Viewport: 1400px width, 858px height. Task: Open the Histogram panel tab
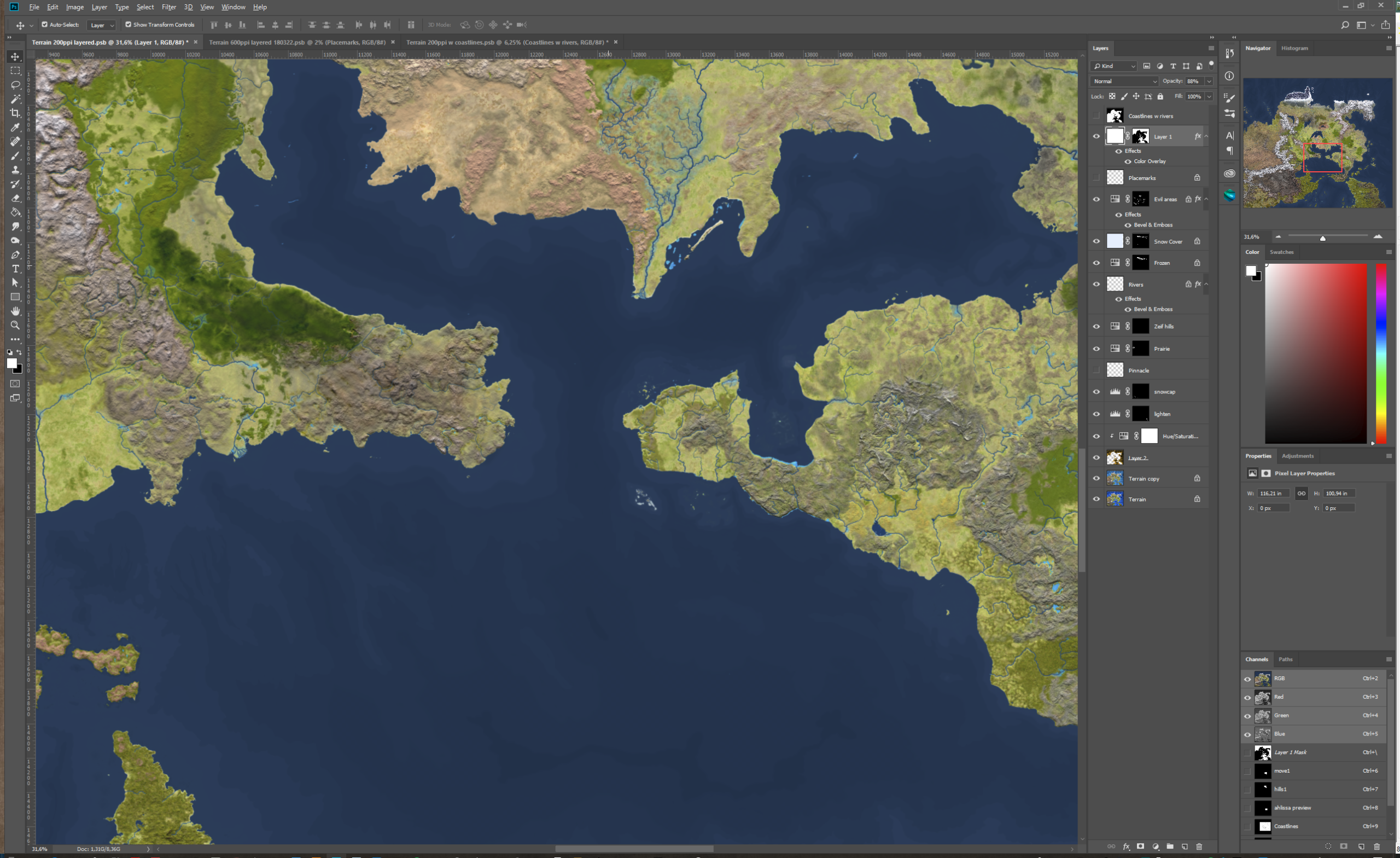1294,48
